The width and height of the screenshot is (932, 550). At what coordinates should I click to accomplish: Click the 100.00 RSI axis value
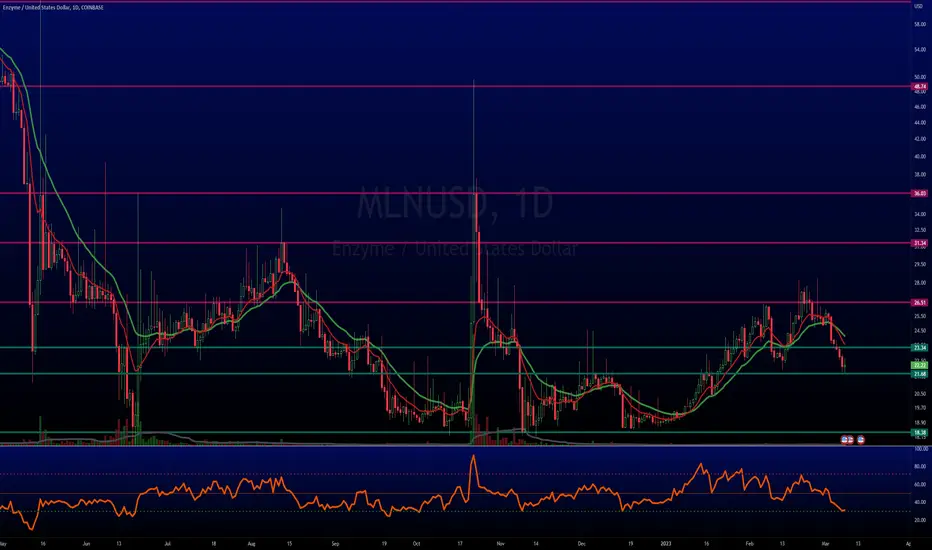(921, 450)
